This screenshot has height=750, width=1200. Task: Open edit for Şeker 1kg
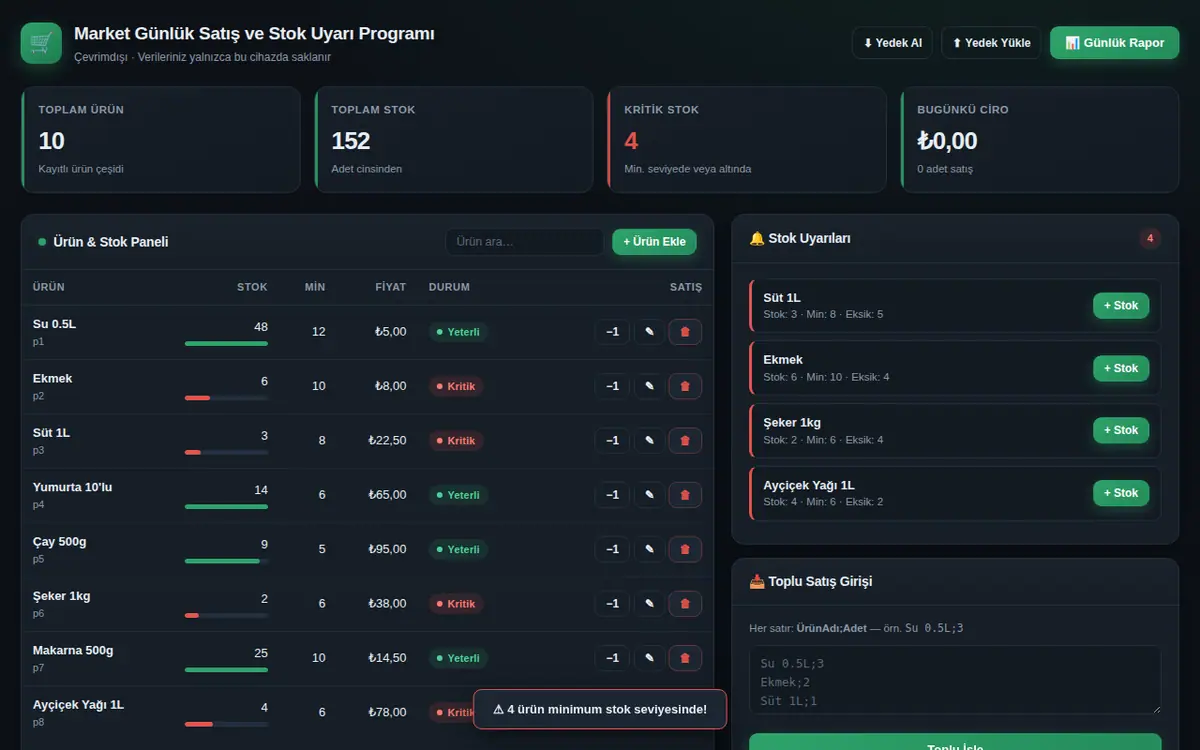[649, 603]
